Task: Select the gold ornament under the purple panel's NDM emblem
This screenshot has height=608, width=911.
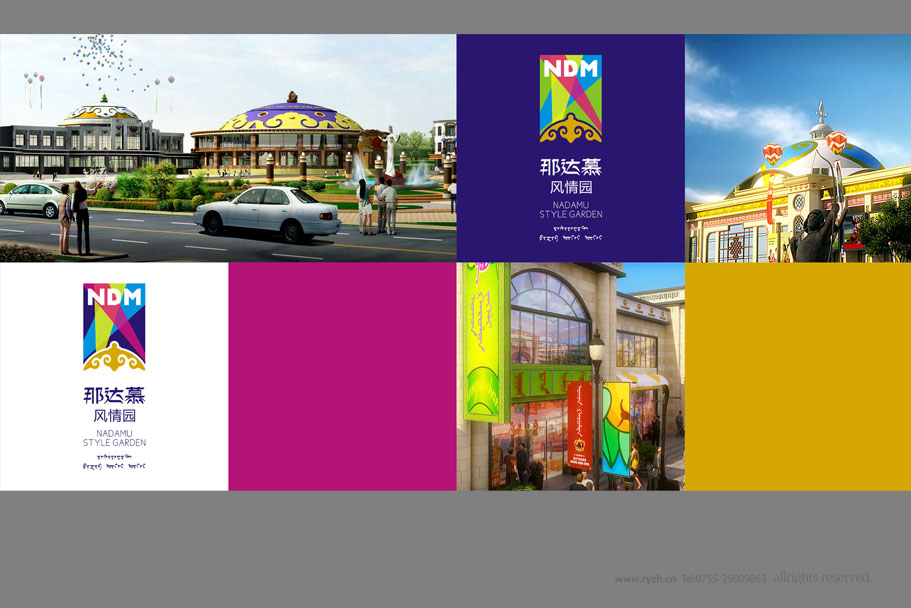Action: tap(570, 128)
